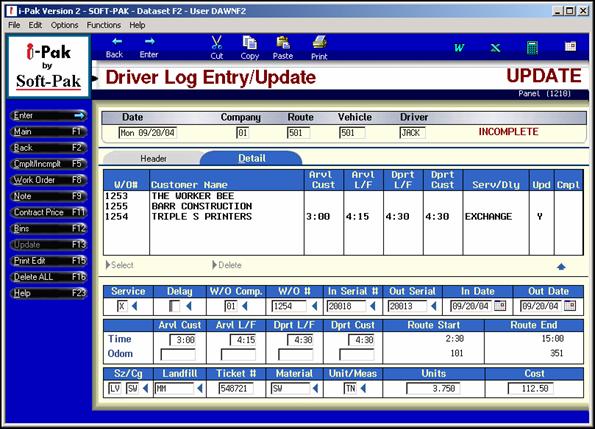Open the In Date calendar picker
The height and width of the screenshot is (429, 595).
500,305
